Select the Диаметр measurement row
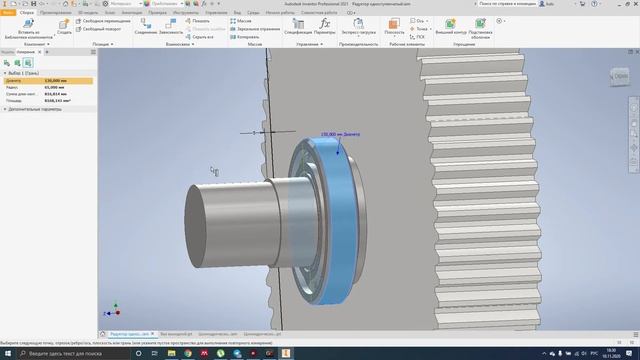The width and height of the screenshot is (640, 360). [x=48, y=81]
